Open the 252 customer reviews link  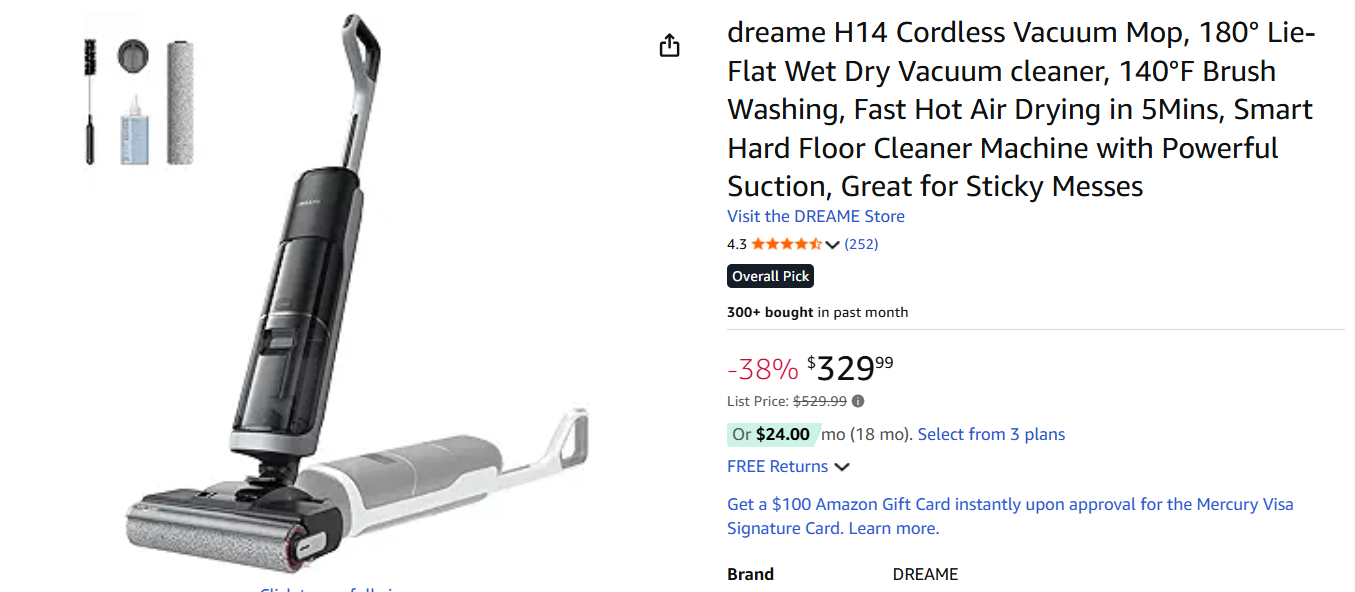point(861,244)
